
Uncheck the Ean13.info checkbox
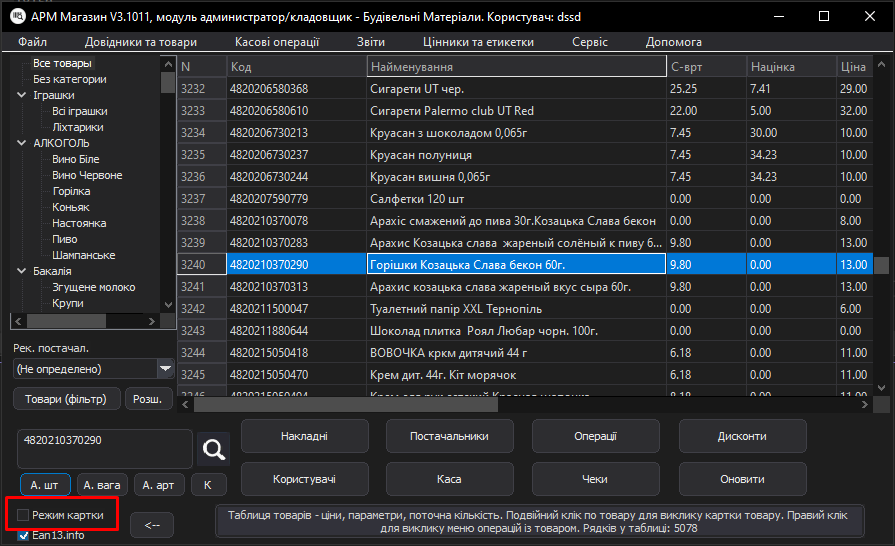coord(23,535)
